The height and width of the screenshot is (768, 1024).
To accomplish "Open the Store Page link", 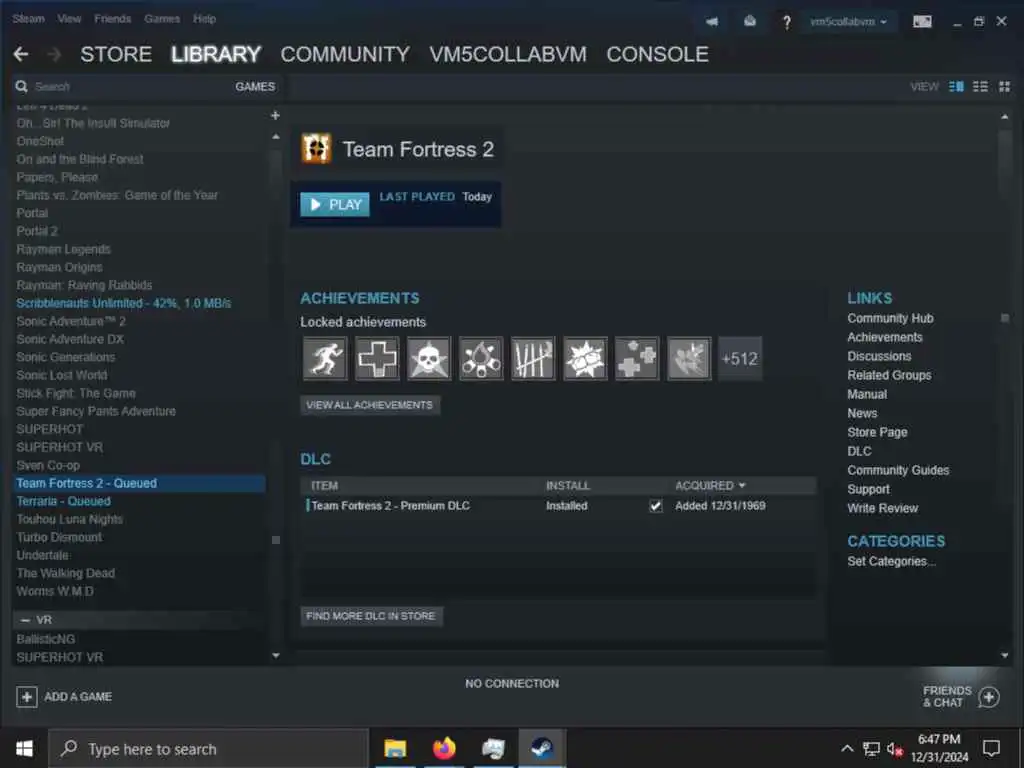I will pos(877,432).
